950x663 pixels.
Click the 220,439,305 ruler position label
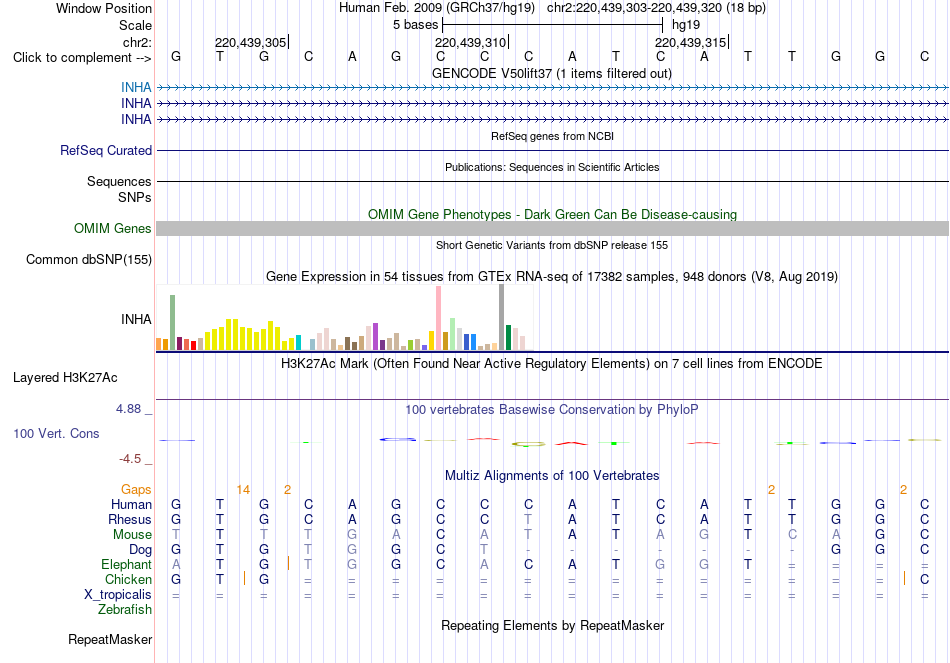pos(251,42)
